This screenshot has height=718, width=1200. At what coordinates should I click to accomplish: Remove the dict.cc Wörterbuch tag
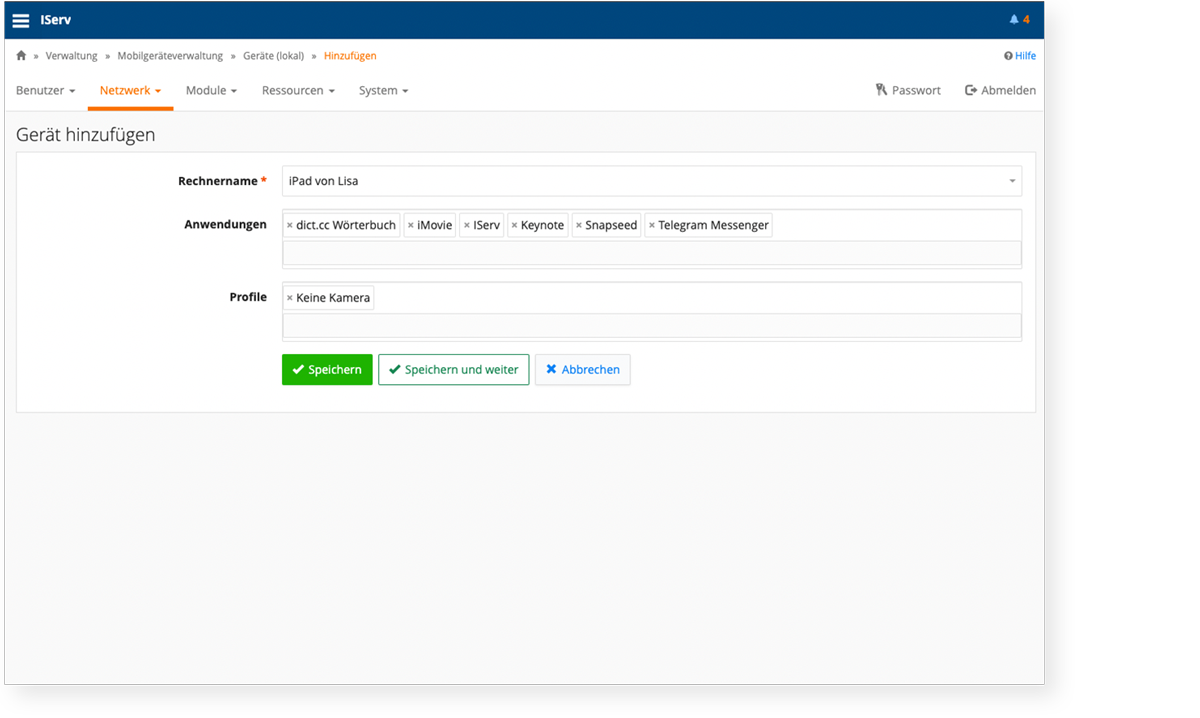tap(290, 226)
